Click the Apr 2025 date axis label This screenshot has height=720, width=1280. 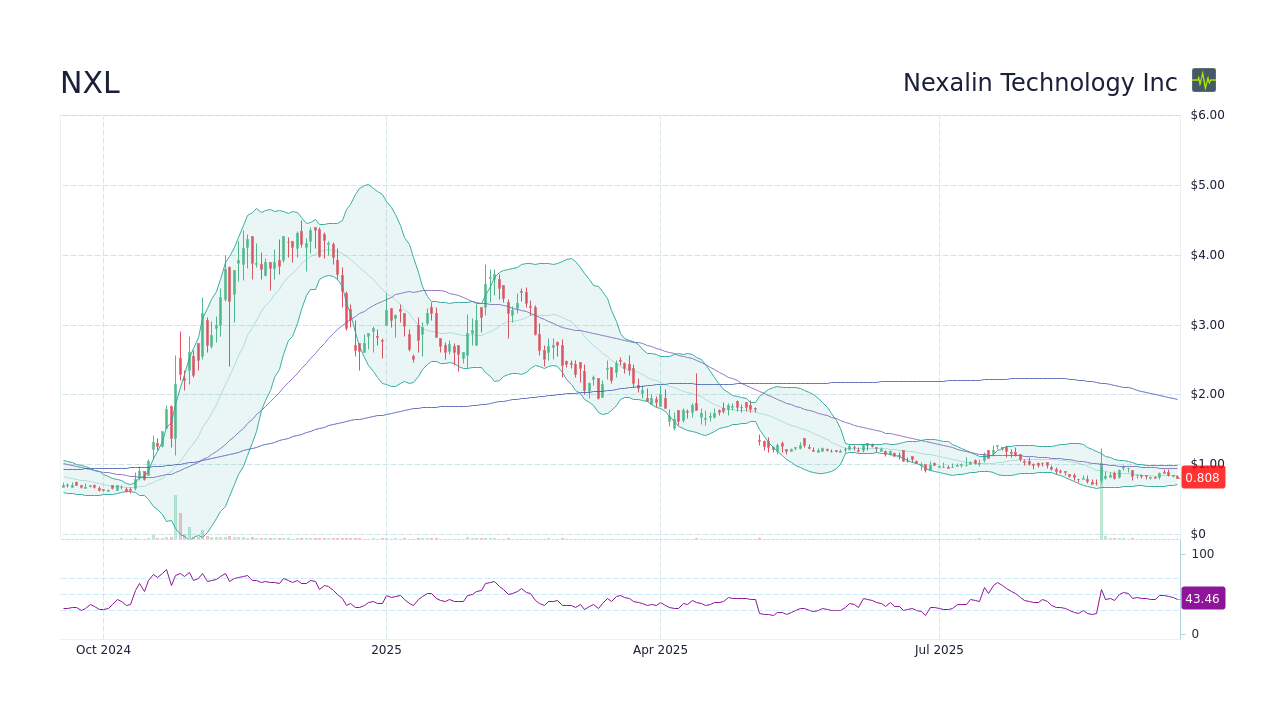tap(659, 649)
